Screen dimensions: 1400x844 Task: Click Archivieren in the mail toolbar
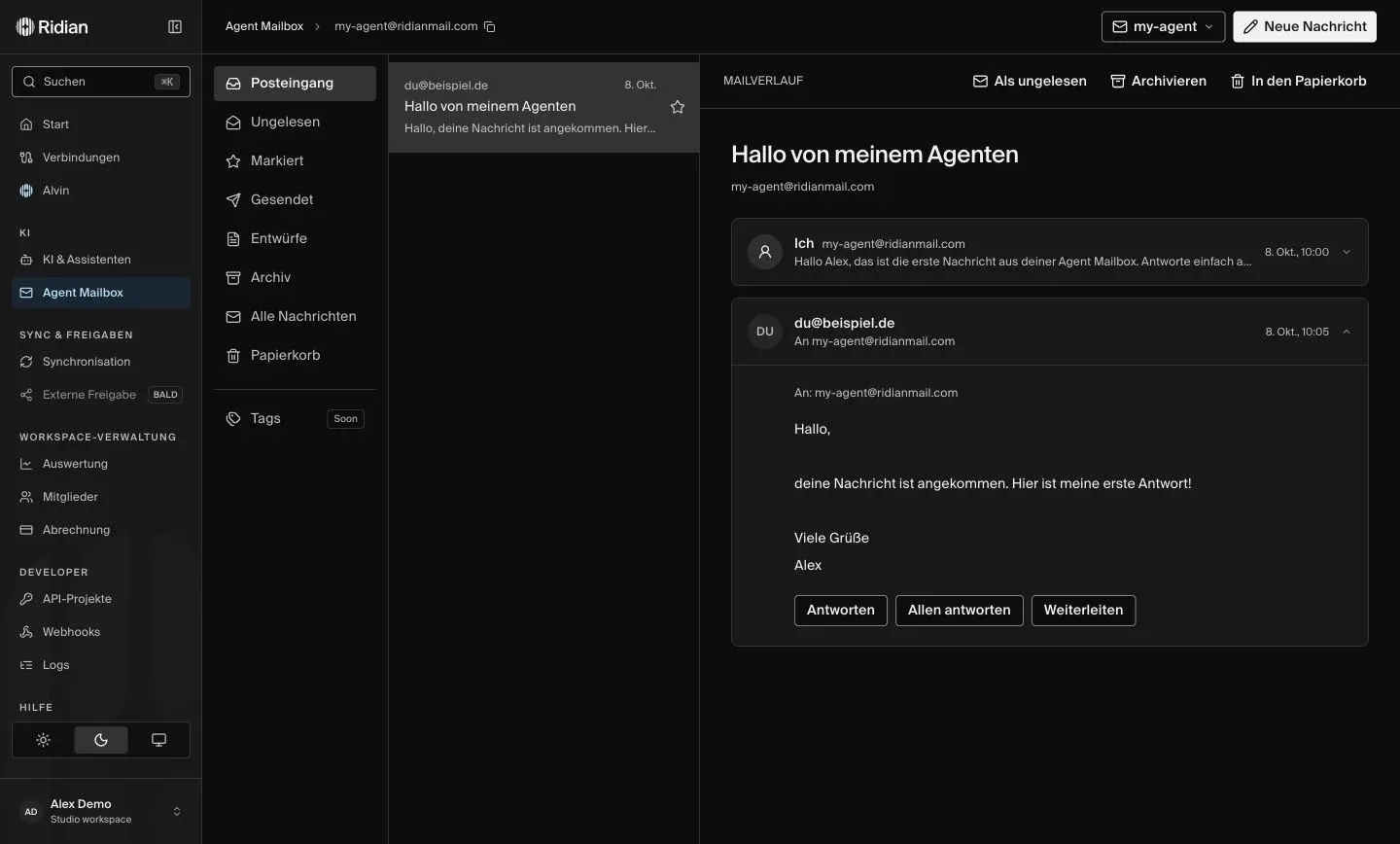coord(1158,82)
